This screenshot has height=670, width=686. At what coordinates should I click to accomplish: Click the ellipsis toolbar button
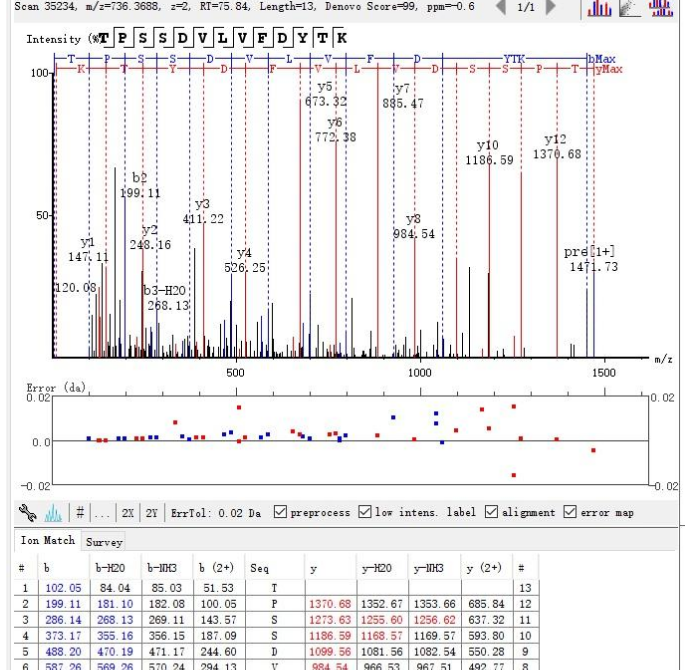[102, 514]
